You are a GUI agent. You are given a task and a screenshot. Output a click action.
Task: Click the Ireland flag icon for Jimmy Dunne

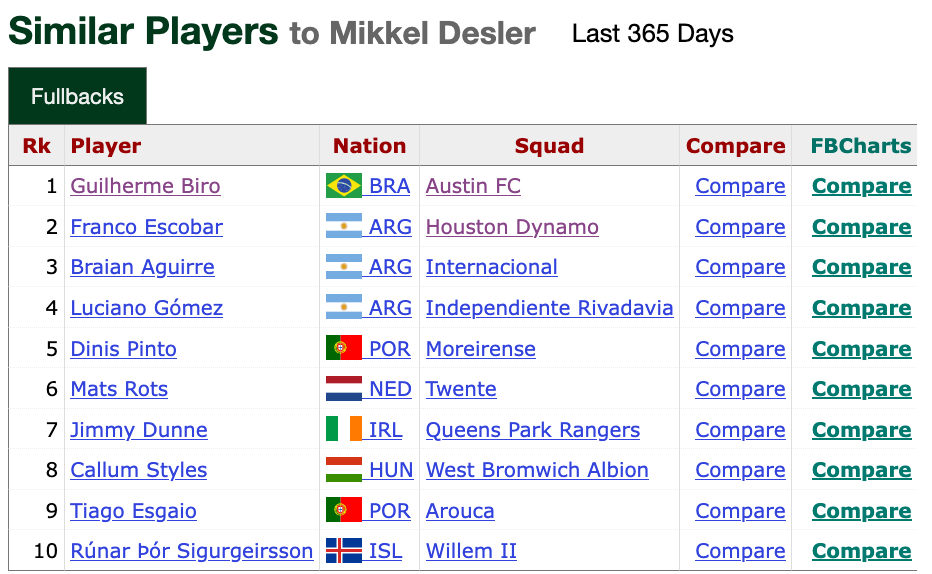pos(344,429)
